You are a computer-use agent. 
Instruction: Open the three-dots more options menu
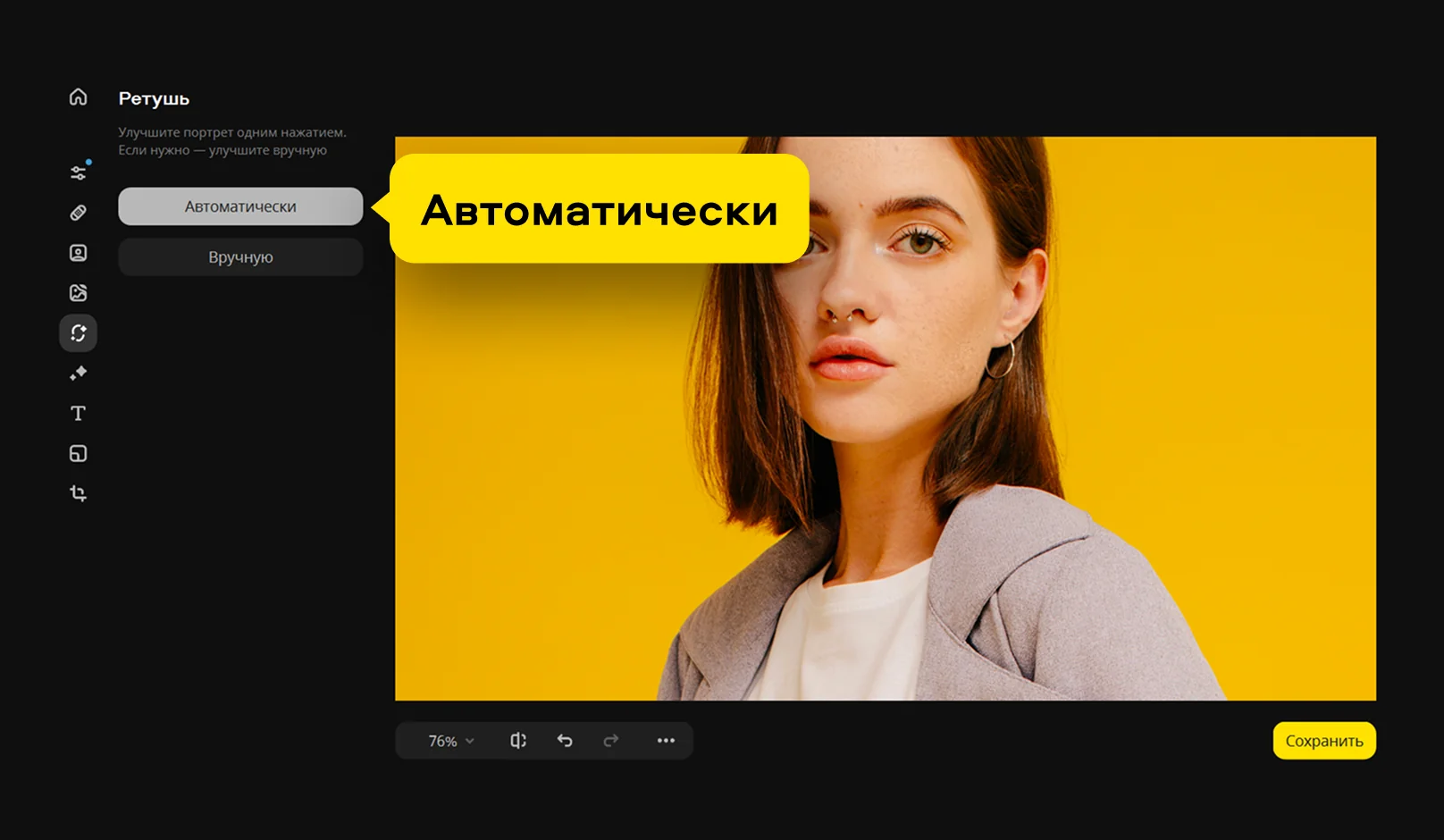click(x=666, y=741)
